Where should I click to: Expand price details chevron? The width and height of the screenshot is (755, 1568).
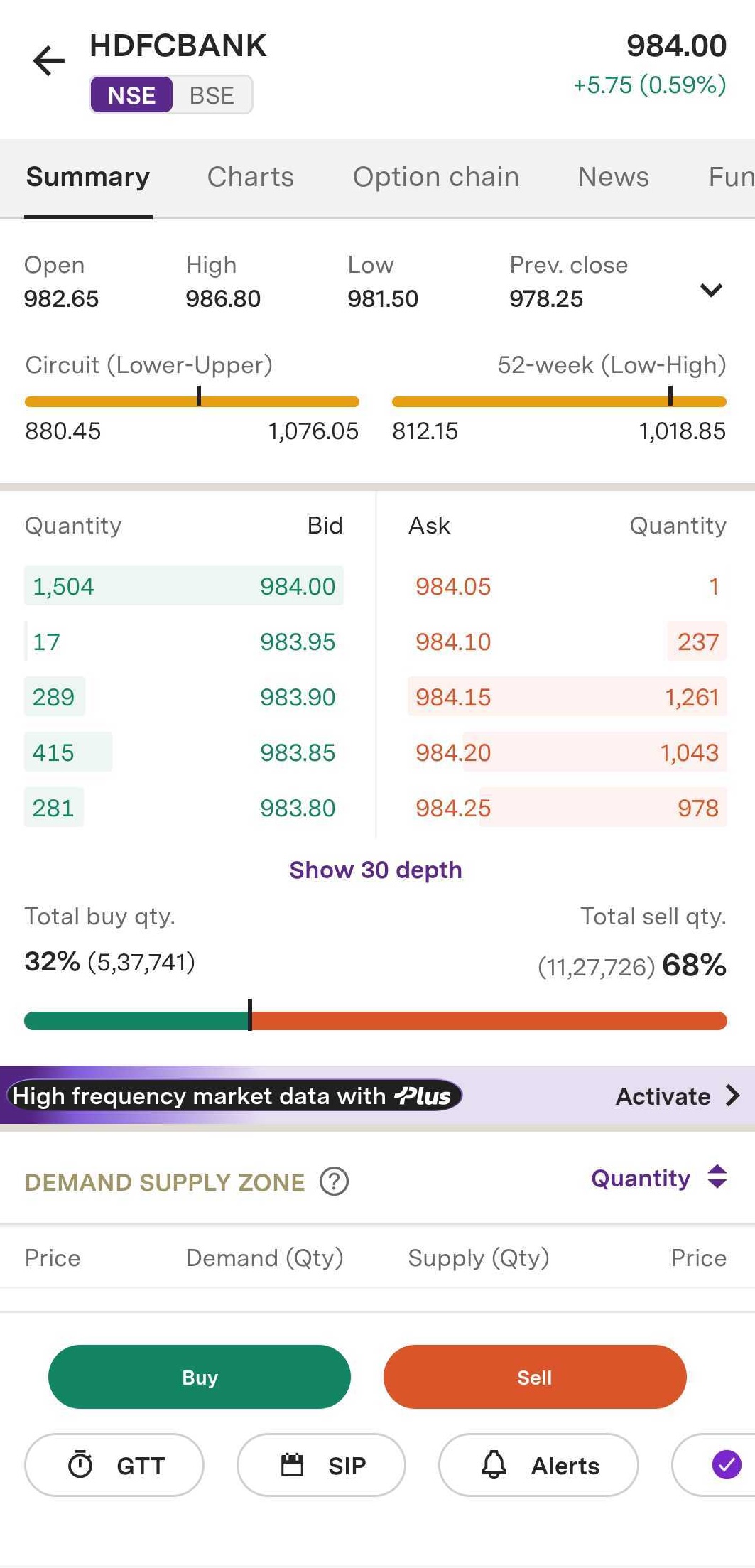pyautogui.click(x=711, y=290)
